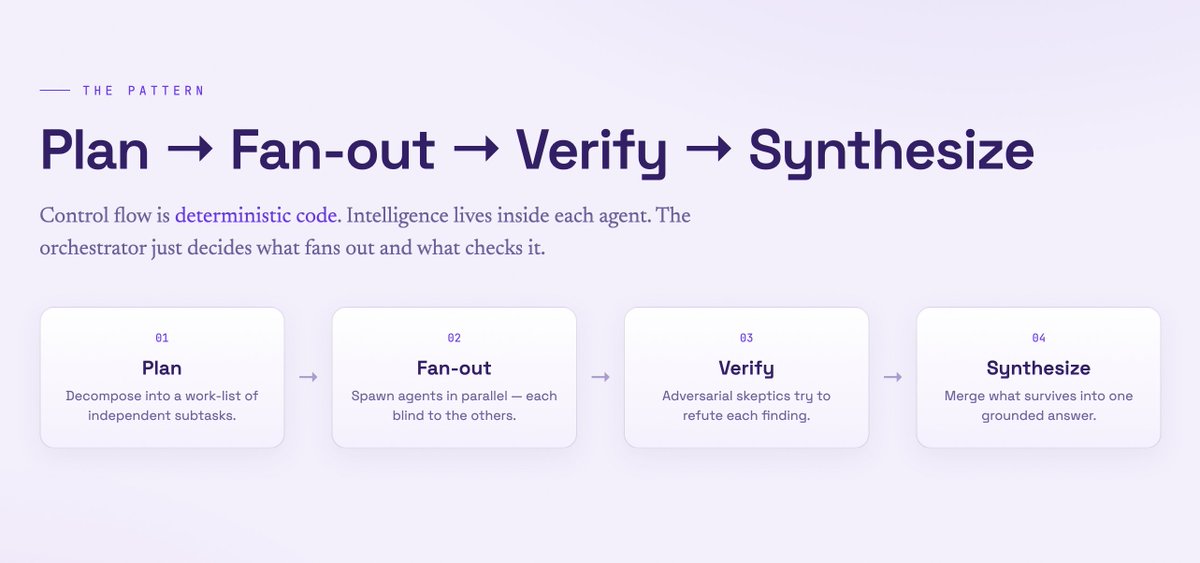
Task: Click the 03 step number above Verify
Action: pyautogui.click(x=746, y=338)
